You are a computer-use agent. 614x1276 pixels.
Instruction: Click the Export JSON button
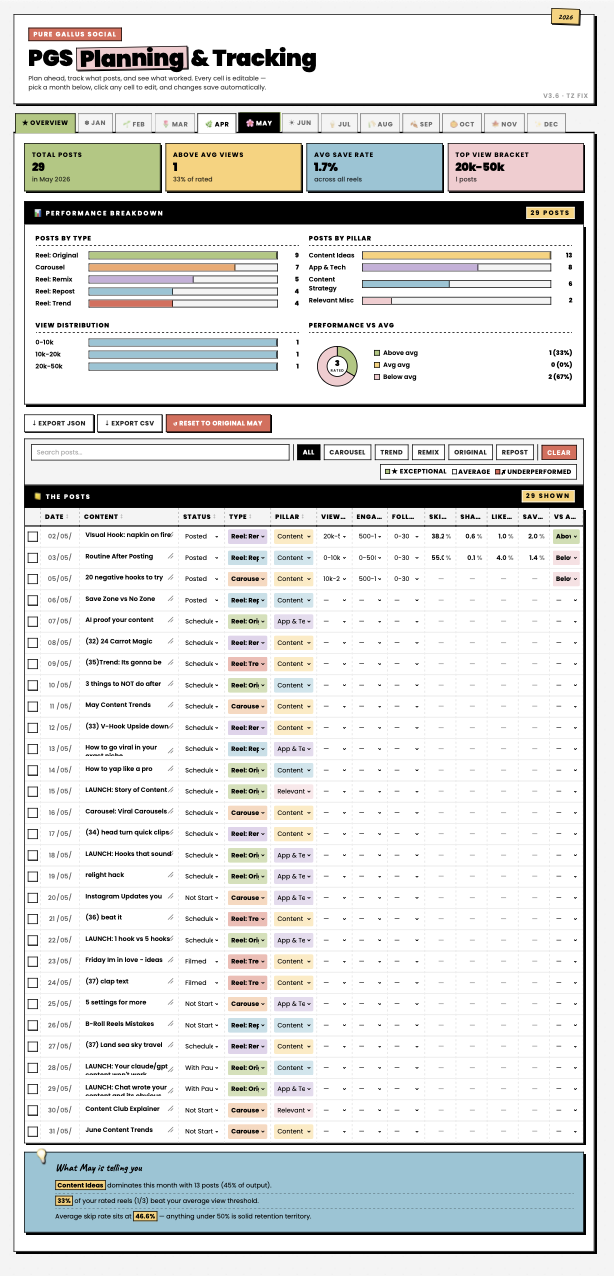(59, 423)
